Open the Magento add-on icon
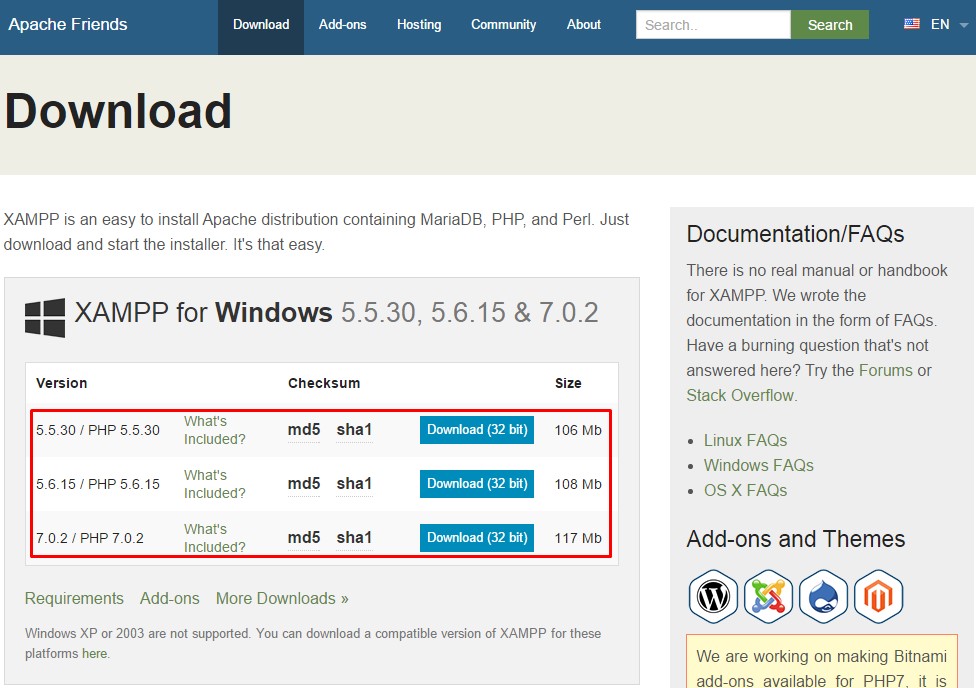This screenshot has width=976, height=688. point(878,596)
